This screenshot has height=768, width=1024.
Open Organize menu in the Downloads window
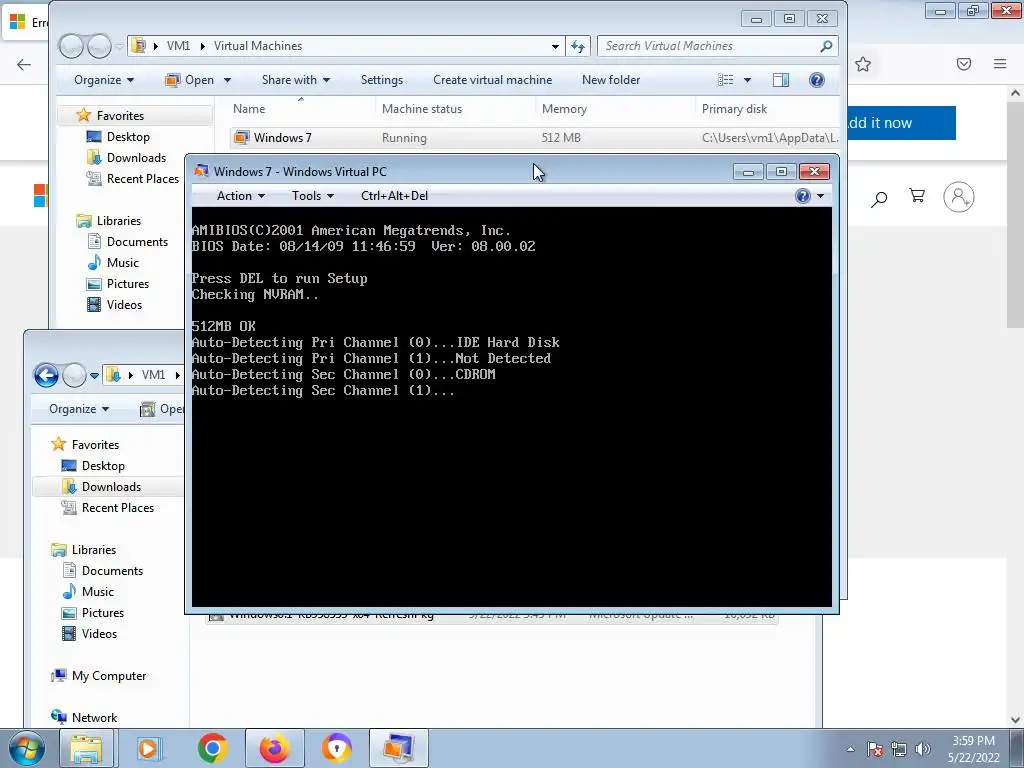point(79,409)
